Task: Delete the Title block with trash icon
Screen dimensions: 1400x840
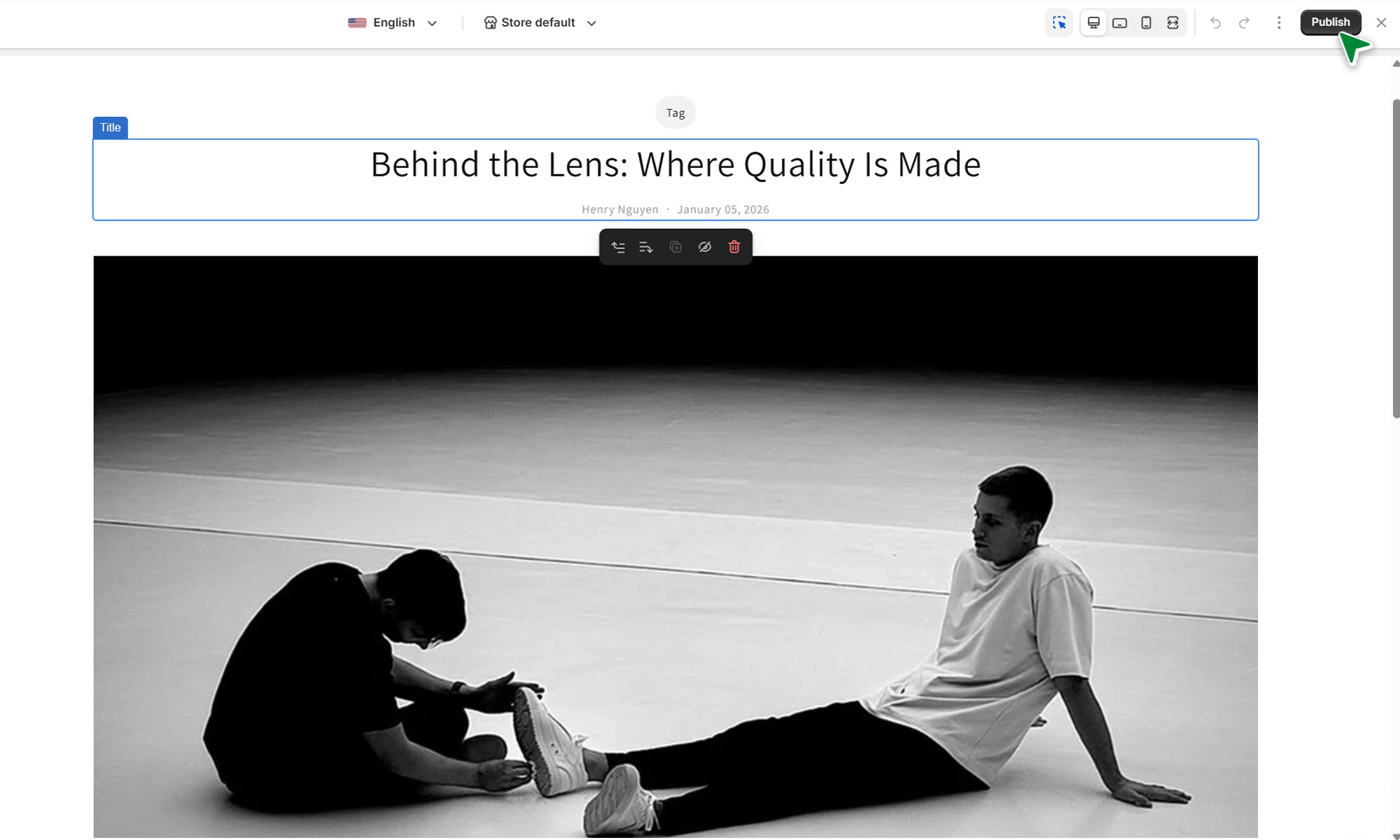Action: point(734,247)
